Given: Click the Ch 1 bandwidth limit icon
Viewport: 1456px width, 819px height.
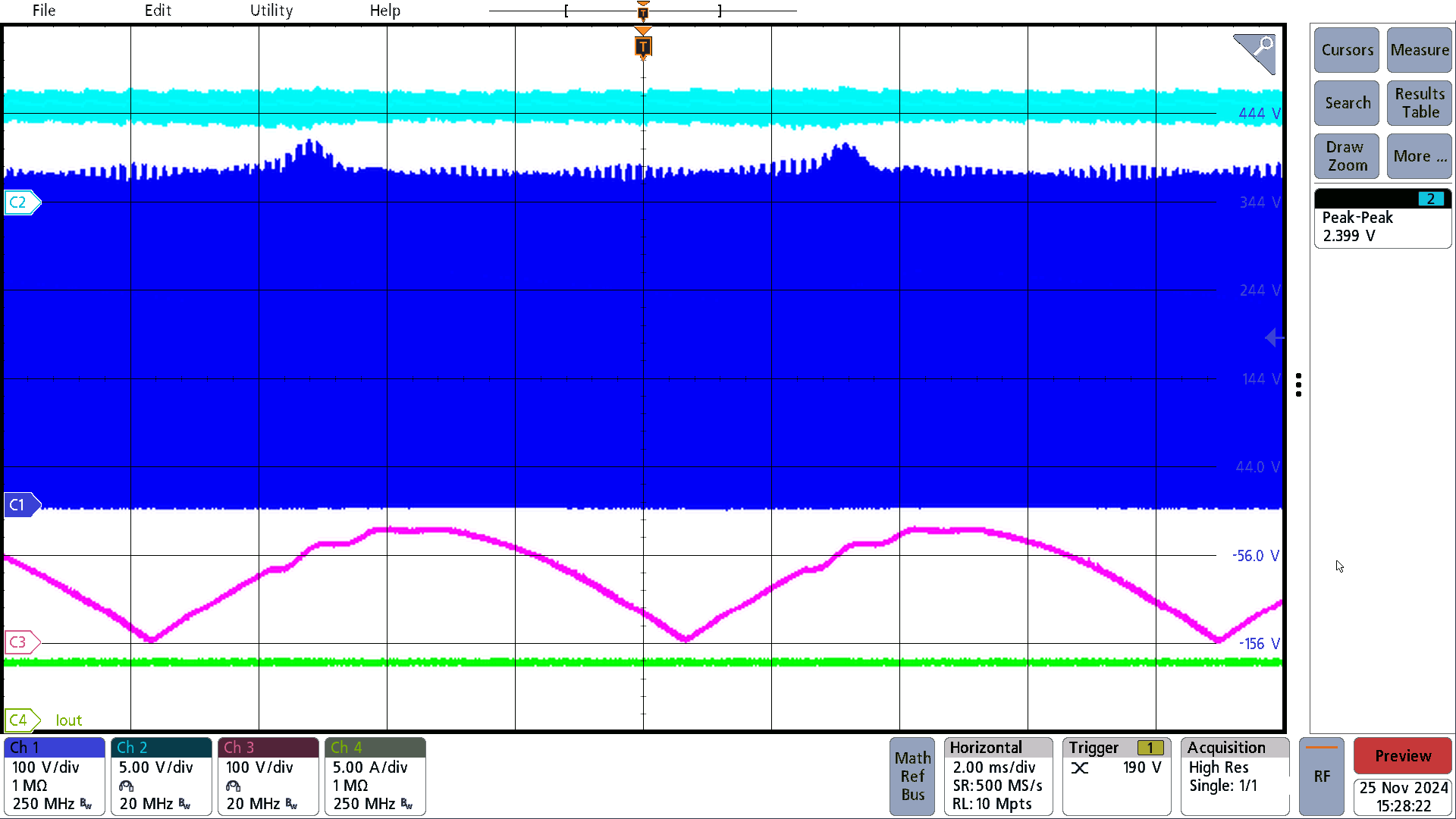Looking at the screenshot, I should (86, 805).
